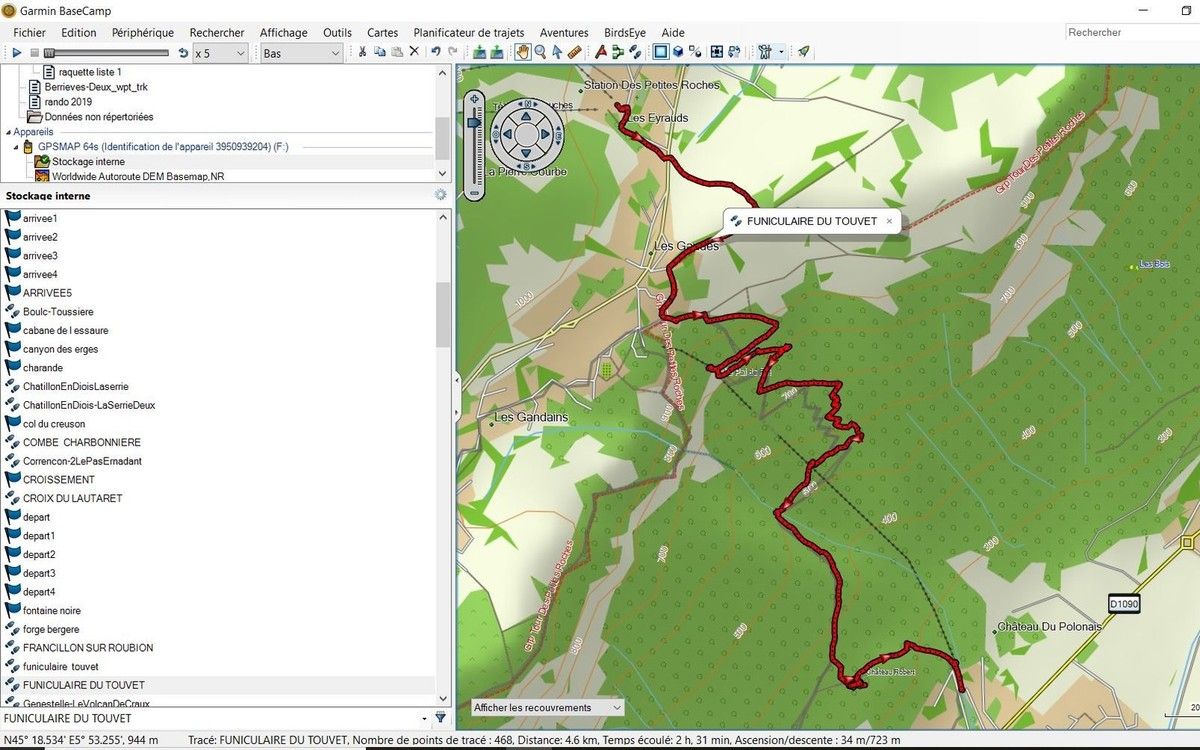Viewport: 1200px width, 750px height.
Task: Open Planificateur de trajets menu
Action: coord(469,32)
